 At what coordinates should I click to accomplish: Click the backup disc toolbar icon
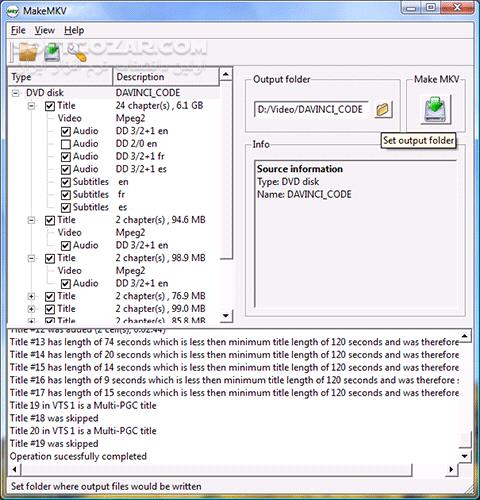[52, 53]
